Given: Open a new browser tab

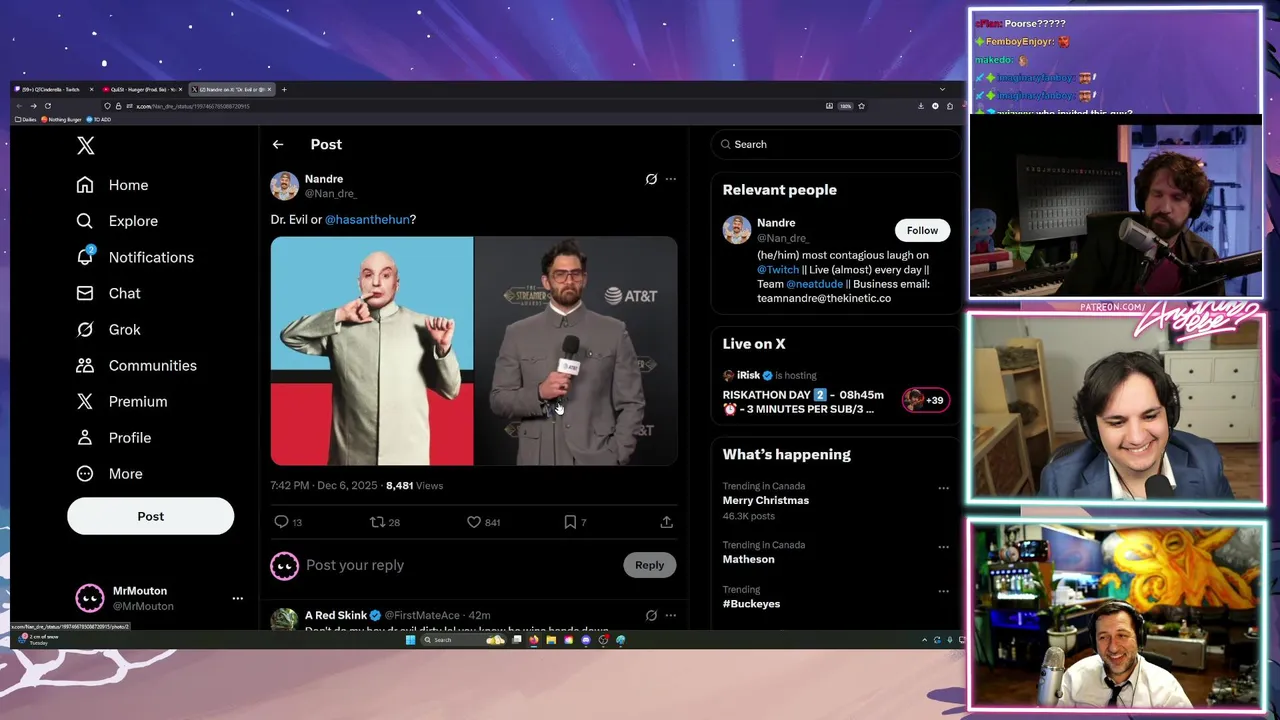Looking at the screenshot, I should pos(284,89).
